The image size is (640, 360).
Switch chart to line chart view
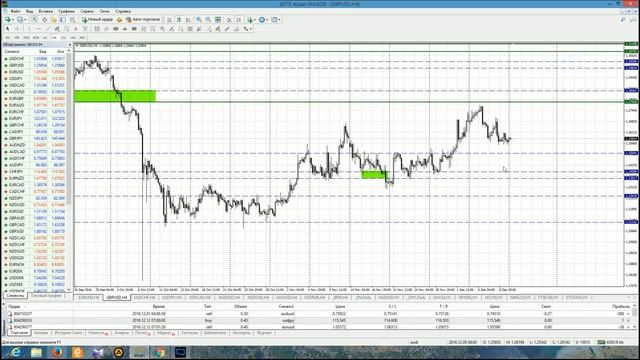188,20
